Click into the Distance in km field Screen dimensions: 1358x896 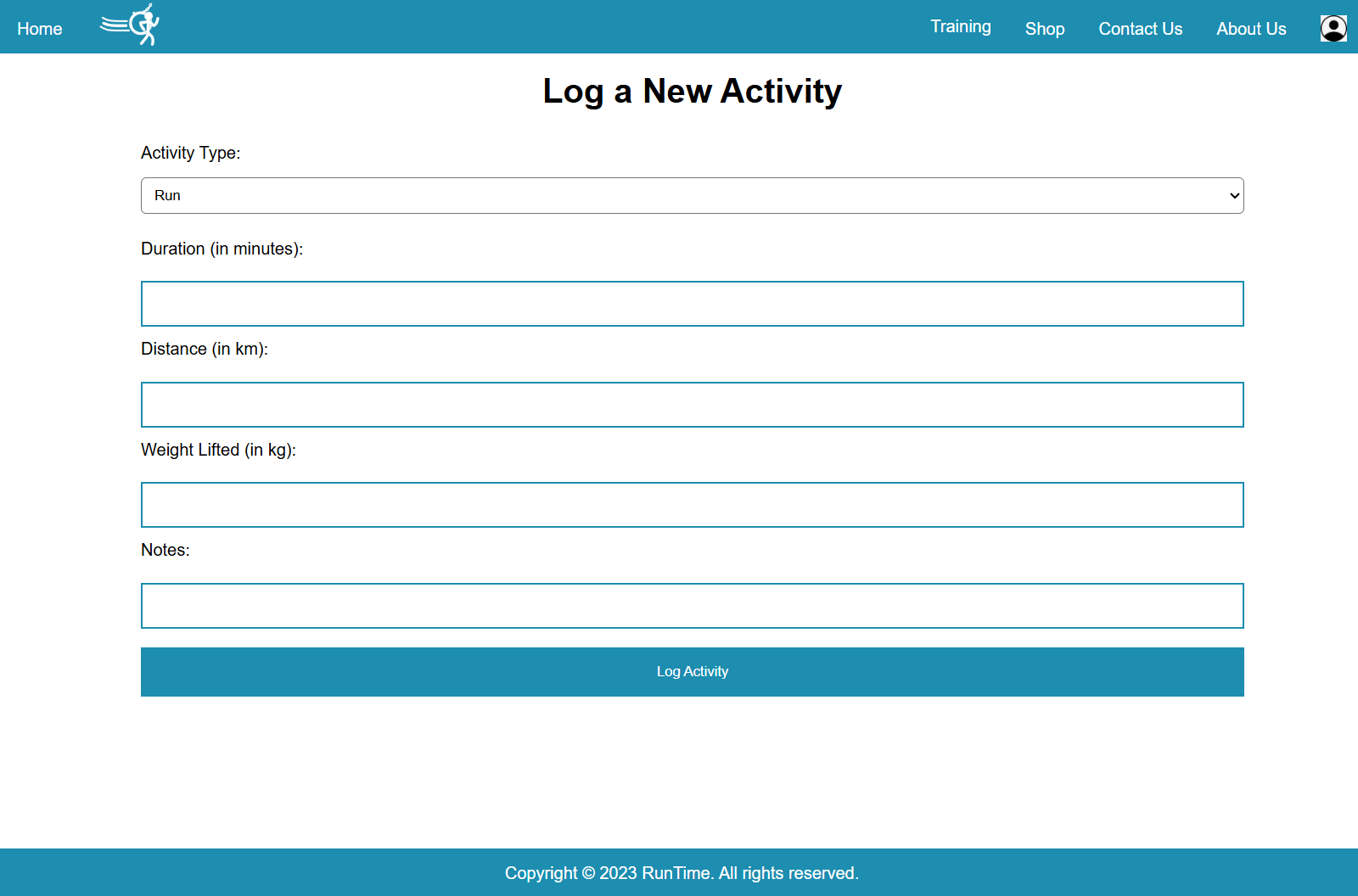pos(693,405)
